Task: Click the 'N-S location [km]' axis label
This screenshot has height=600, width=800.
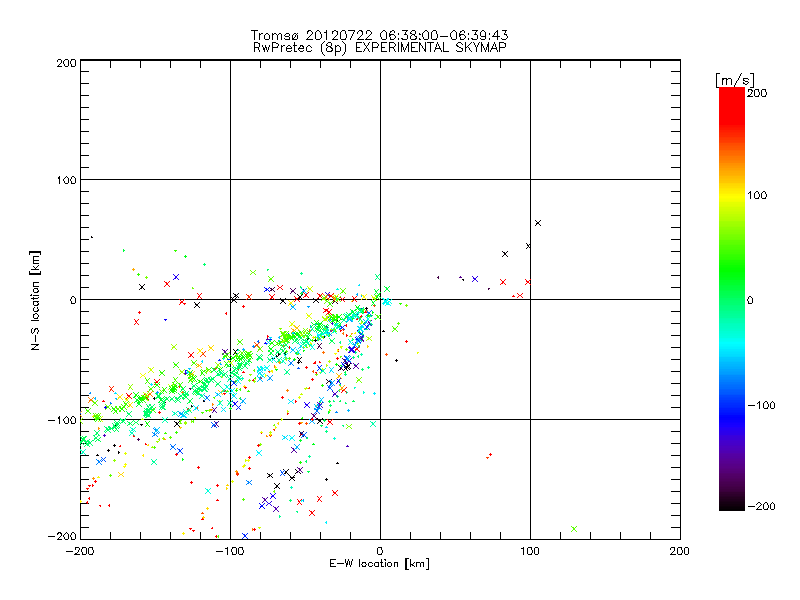Action: click(x=35, y=300)
